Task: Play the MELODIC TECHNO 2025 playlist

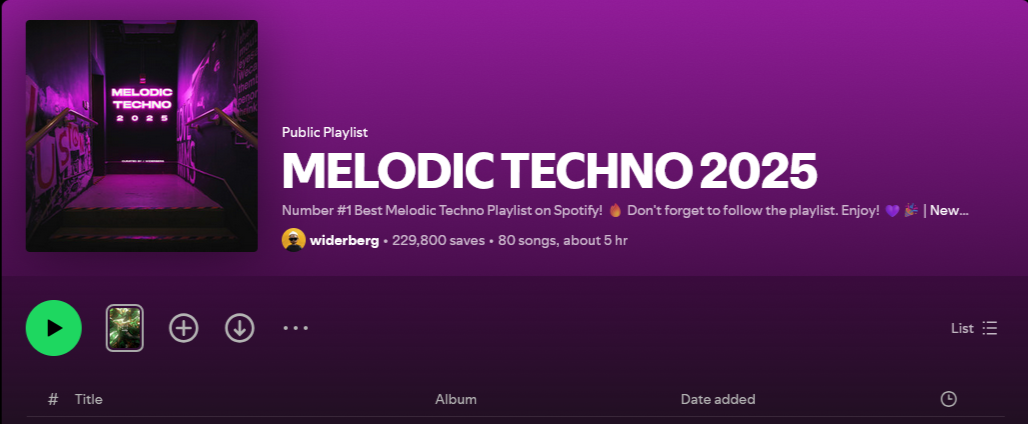Action: (54, 328)
